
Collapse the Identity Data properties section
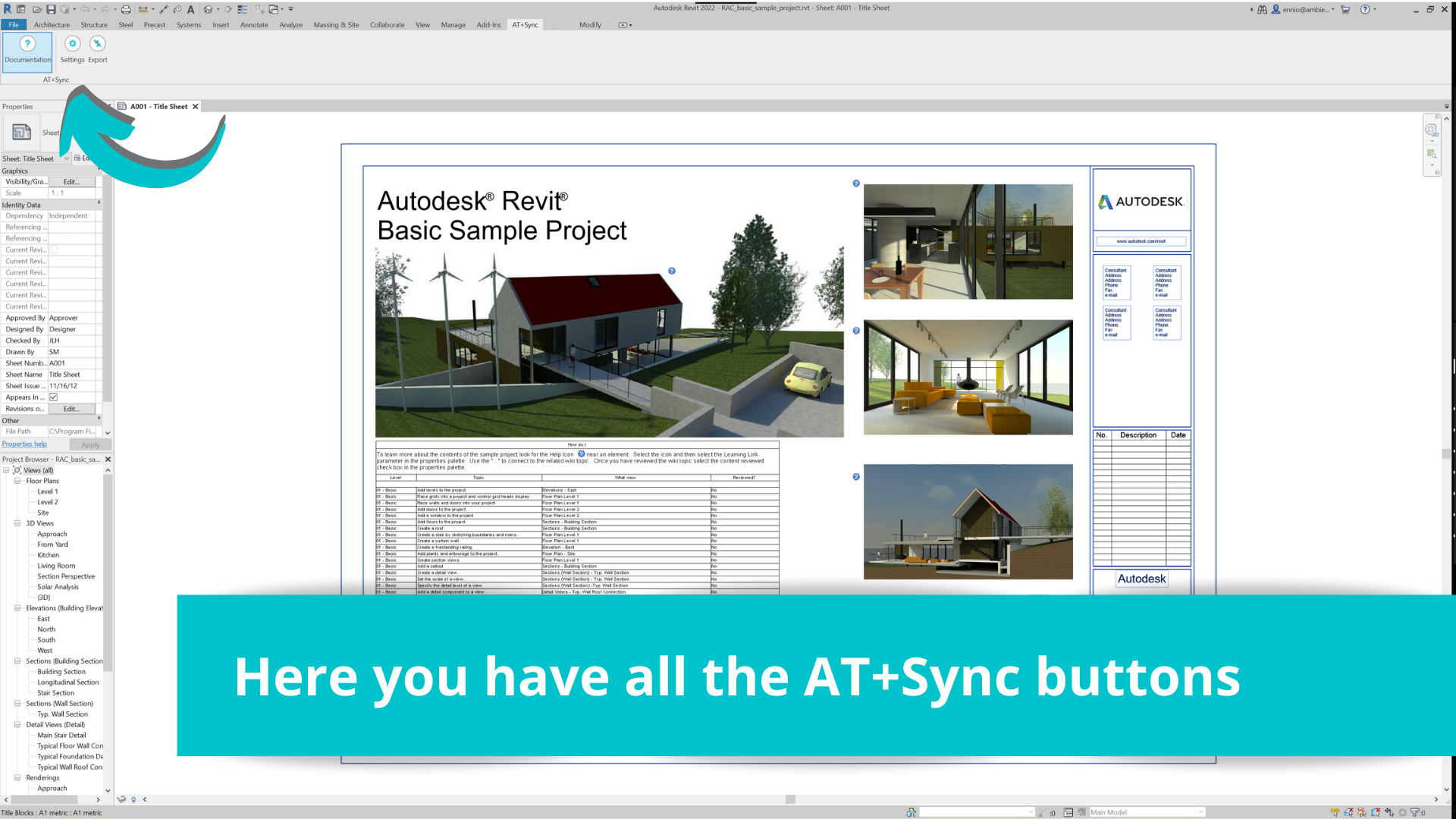click(99, 203)
